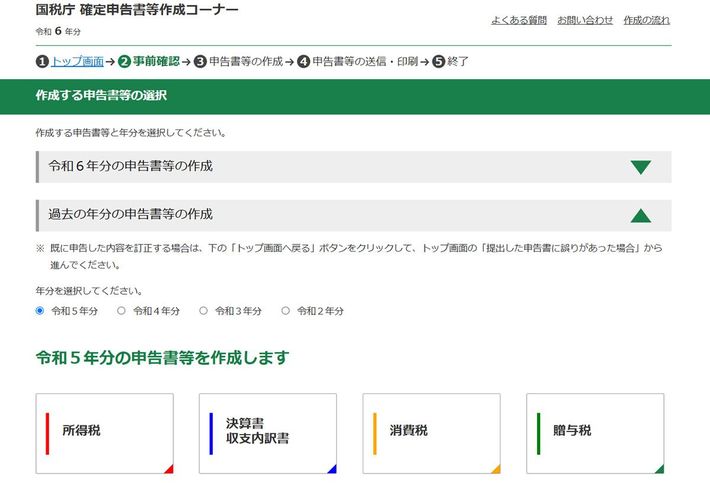Start 決算書 収支内訳書 creation
The height and width of the screenshot is (483, 710).
tap(267, 432)
